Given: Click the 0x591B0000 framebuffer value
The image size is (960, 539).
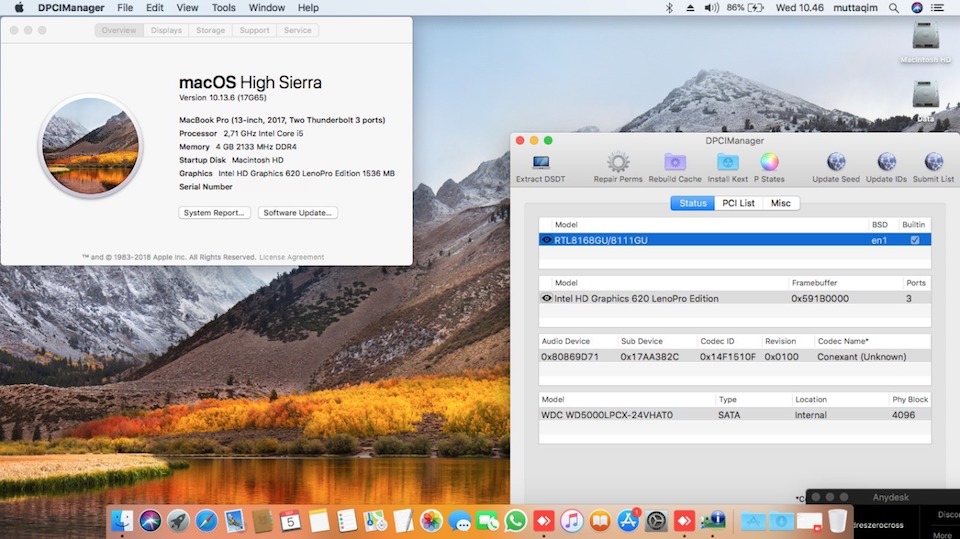Looking at the screenshot, I should (x=820, y=298).
